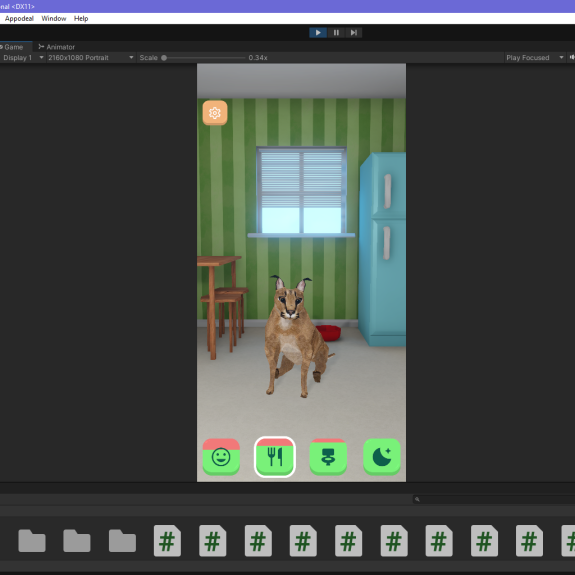Image resolution: width=575 pixels, height=575 pixels.
Task: Select the third C# script file icon
Action: tap(258, 541)
